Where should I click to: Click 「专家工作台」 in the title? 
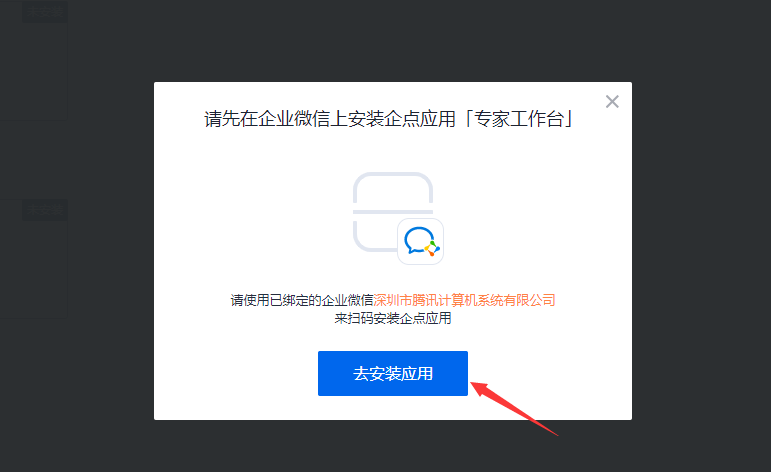519,119
